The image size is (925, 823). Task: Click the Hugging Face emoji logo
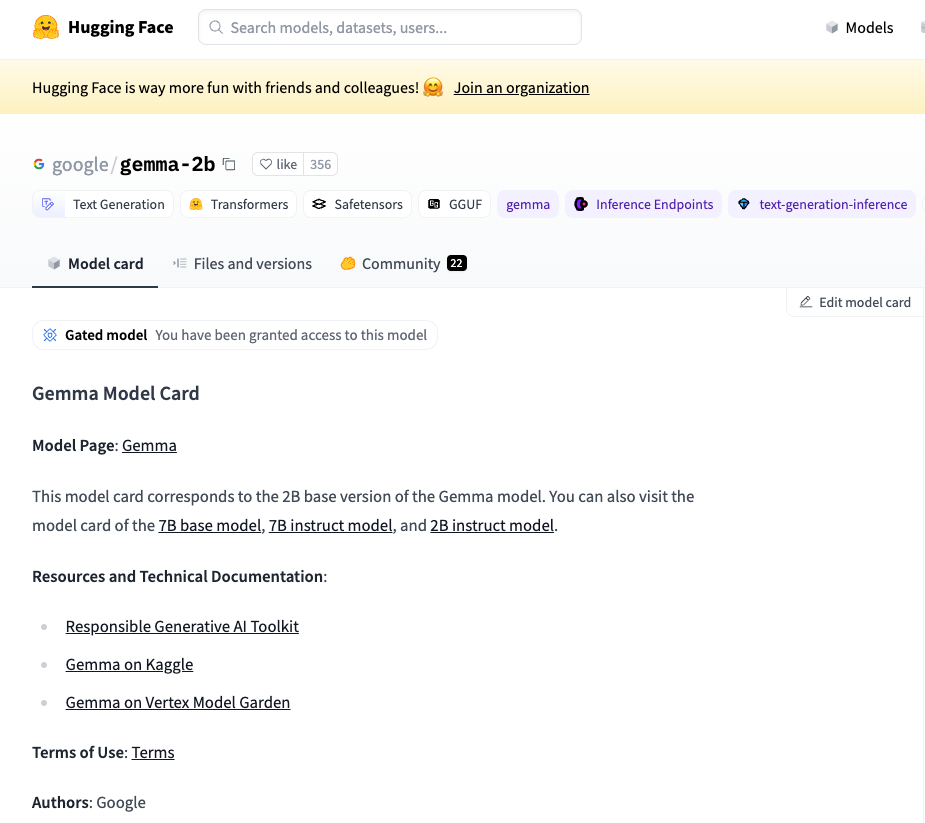[x=46, y=28]
